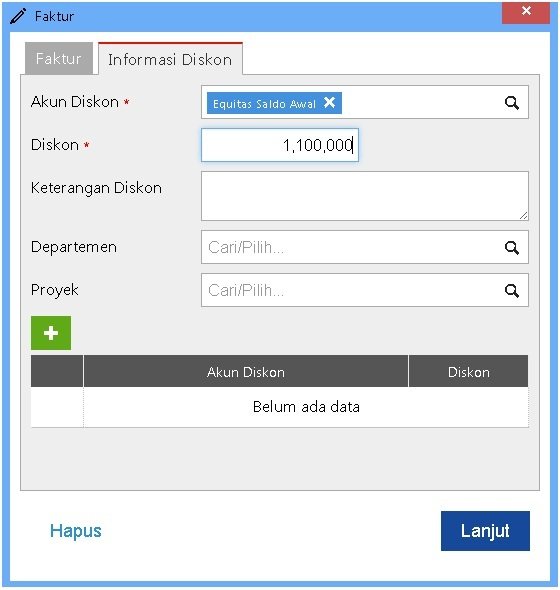Close the Faktur dialog window
The height and width of the screenshot is (590, 560).
pos(526,12)
